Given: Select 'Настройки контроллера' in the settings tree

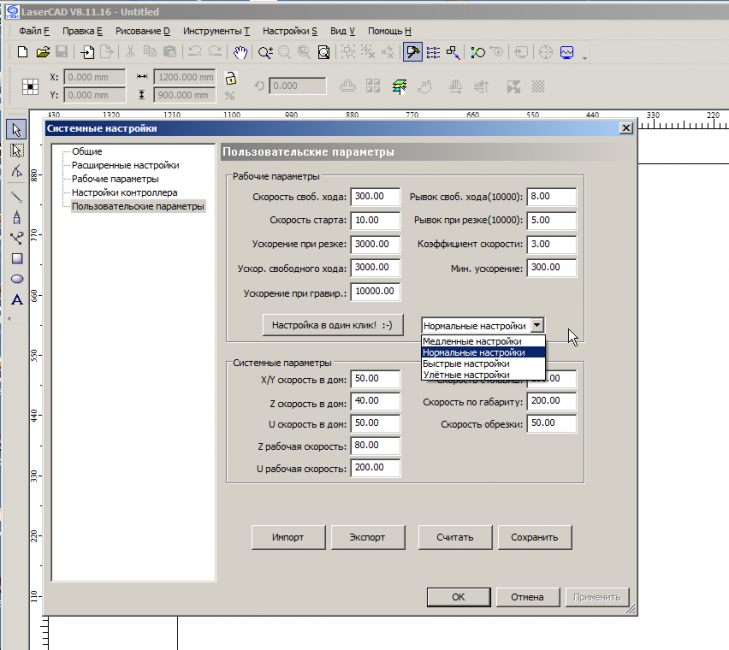Looking at the screenshot, I should pos(124,192).
